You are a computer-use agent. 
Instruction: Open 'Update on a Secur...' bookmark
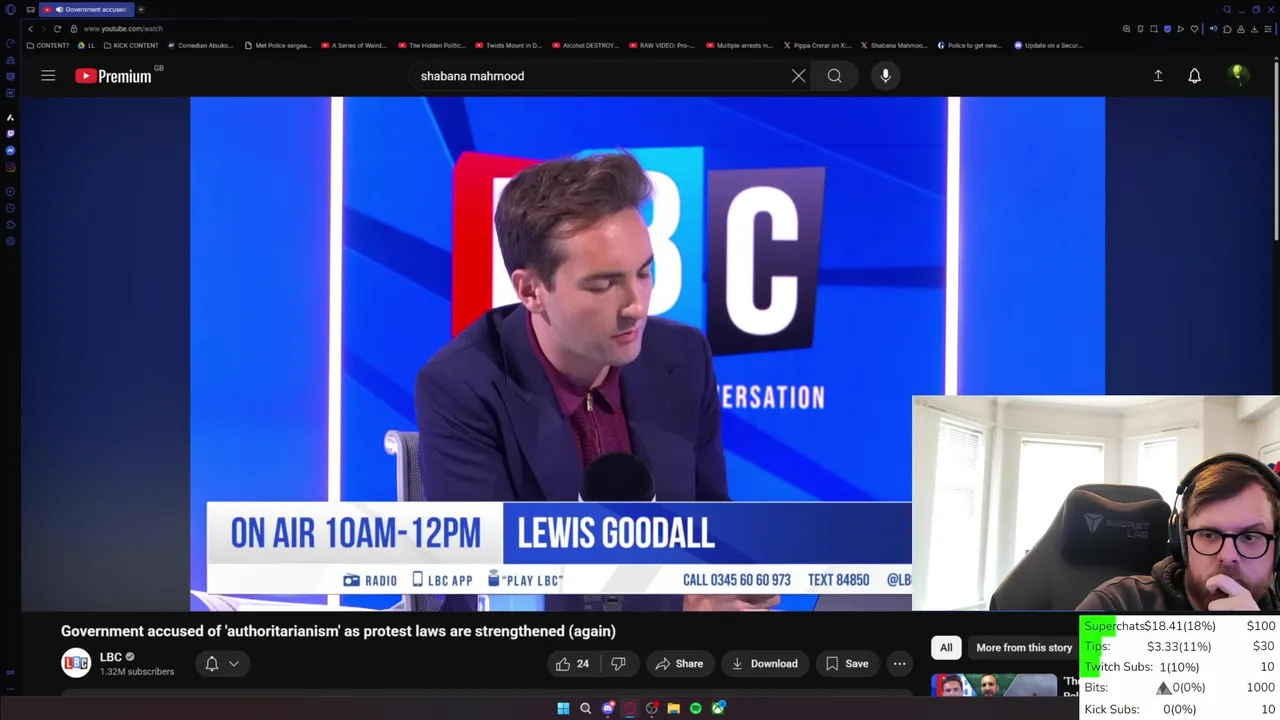(1049, 45)
